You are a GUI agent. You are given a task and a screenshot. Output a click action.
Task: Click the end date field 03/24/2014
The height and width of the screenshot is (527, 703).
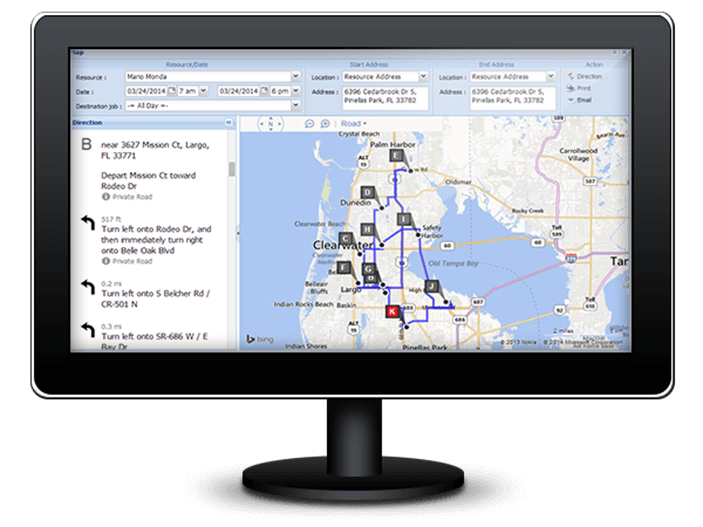pyautogui.click(x=239, y=91)
